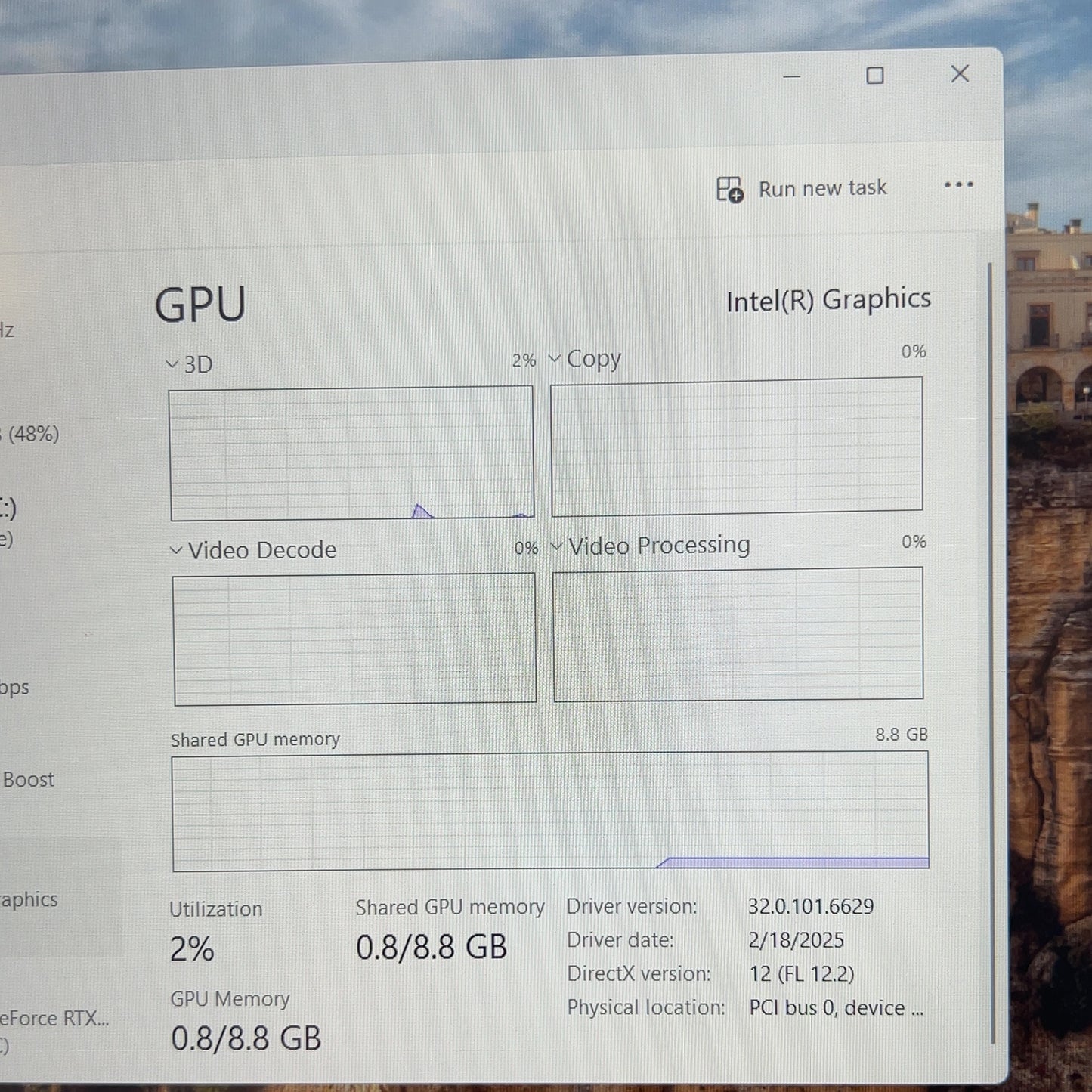Viewport: 1092px width, 1092px height.
Task: Click the Boost text in the sidebar
Action: [x=29, y=780]
